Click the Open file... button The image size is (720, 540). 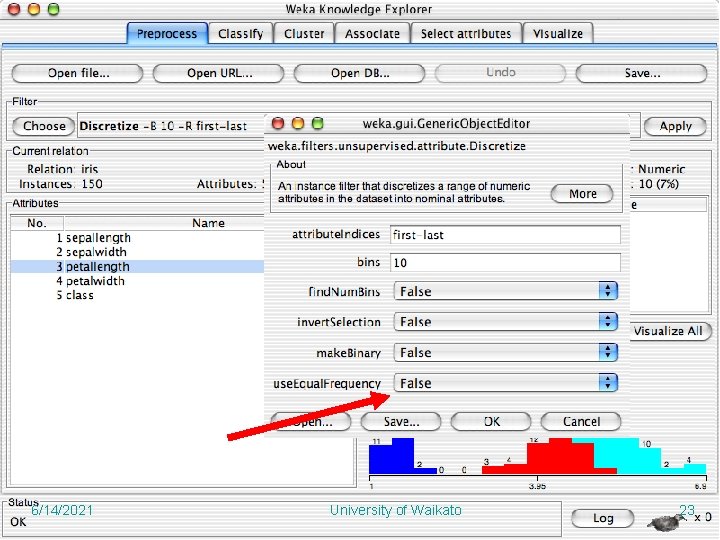(x=78, y=73)
